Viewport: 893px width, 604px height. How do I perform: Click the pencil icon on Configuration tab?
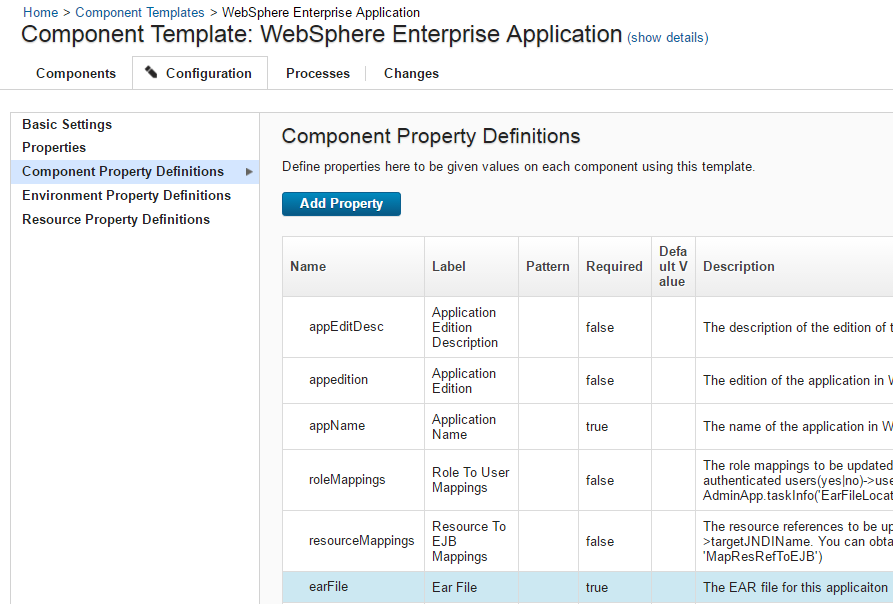(151, 73)
